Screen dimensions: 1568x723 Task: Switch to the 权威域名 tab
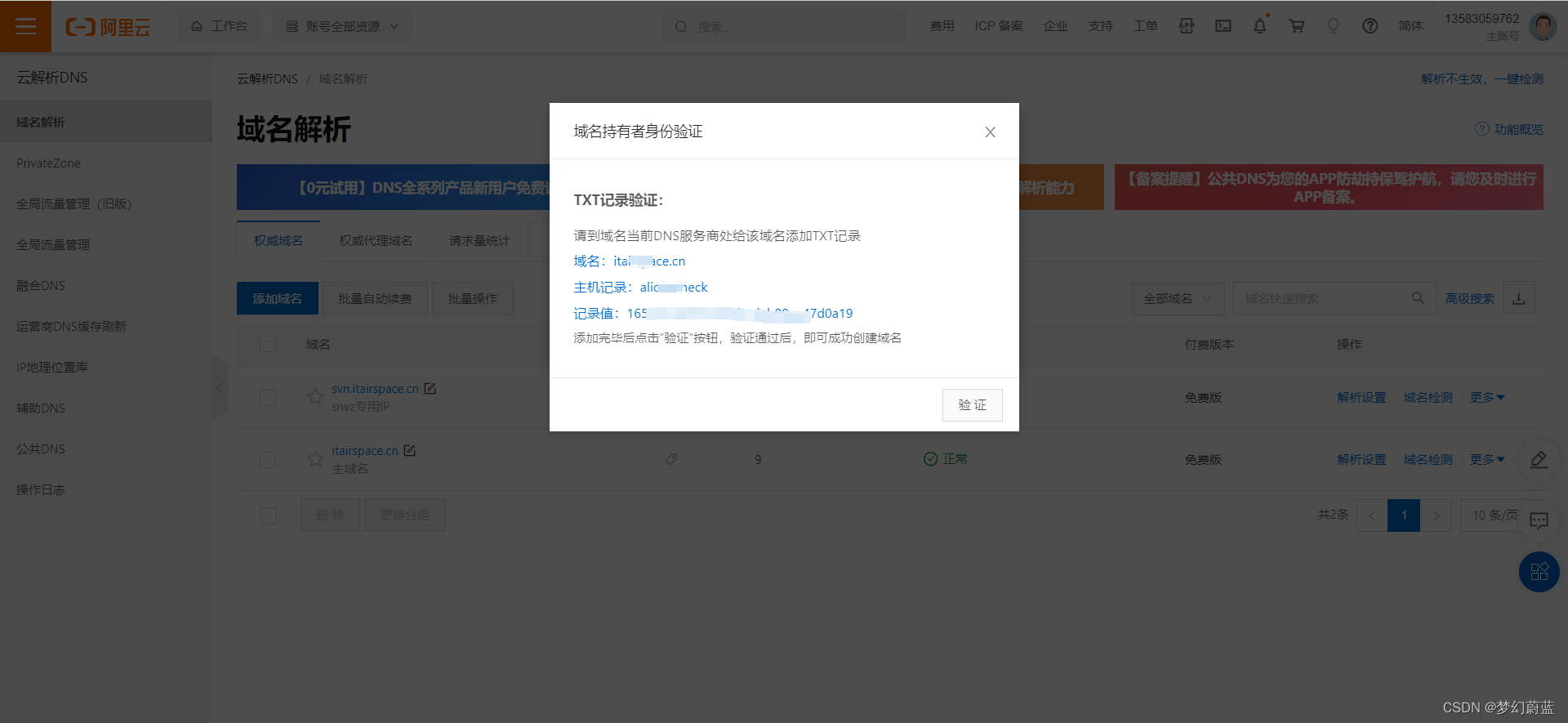coord(278,240)
